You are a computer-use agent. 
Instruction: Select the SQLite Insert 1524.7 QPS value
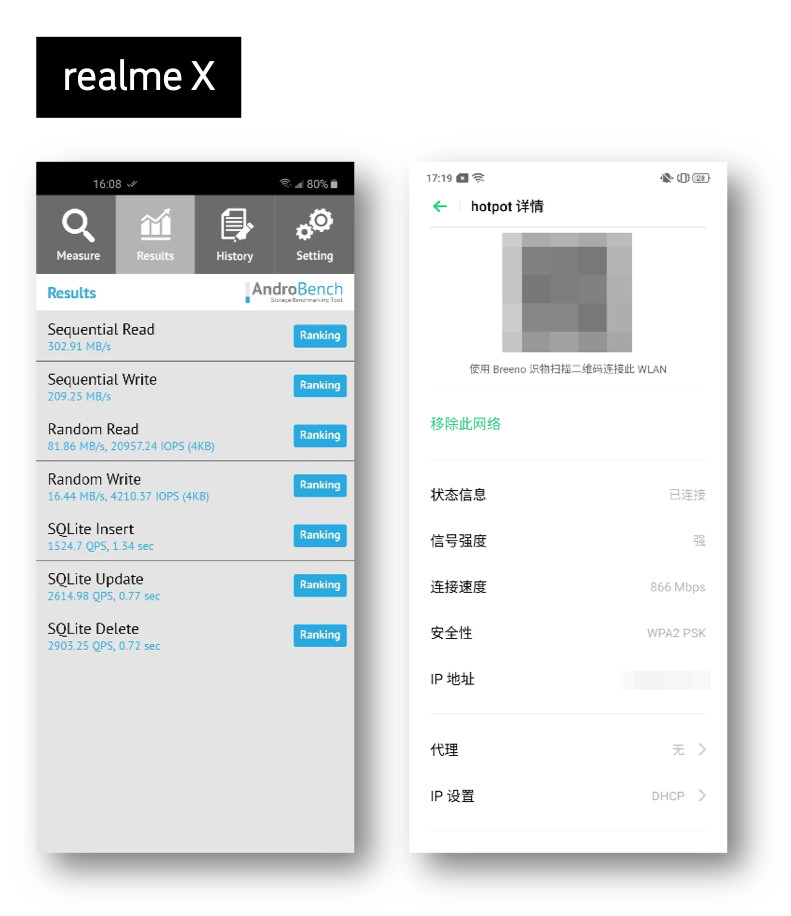click(x=100, y=546)
